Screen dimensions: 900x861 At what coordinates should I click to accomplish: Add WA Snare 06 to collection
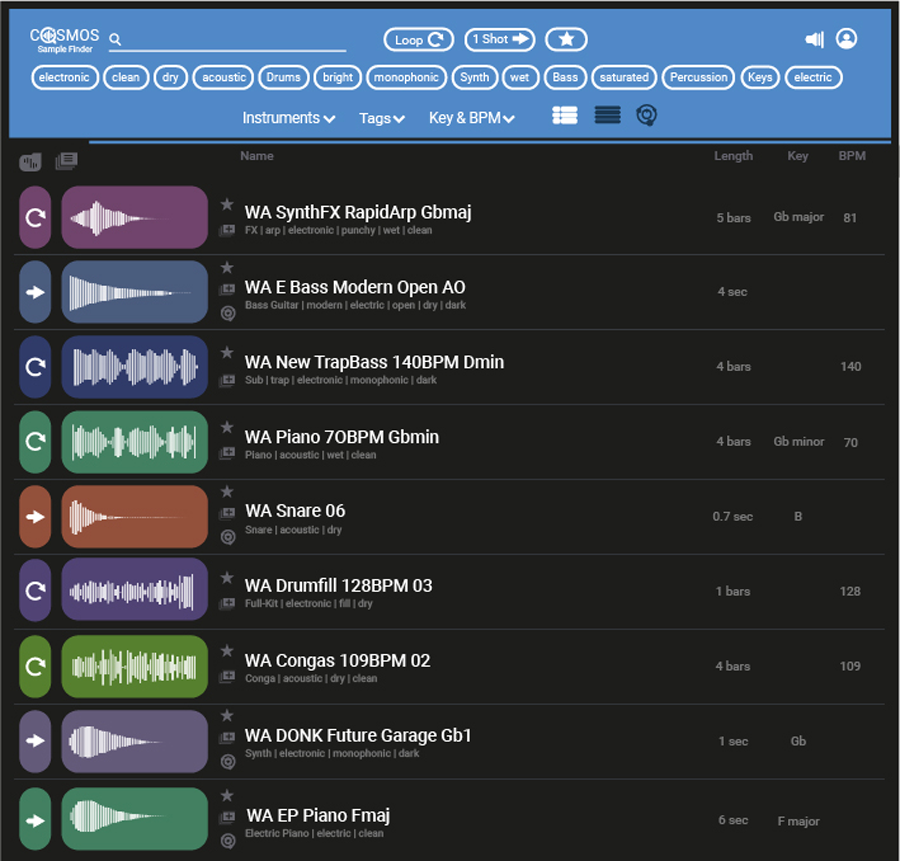227,513
